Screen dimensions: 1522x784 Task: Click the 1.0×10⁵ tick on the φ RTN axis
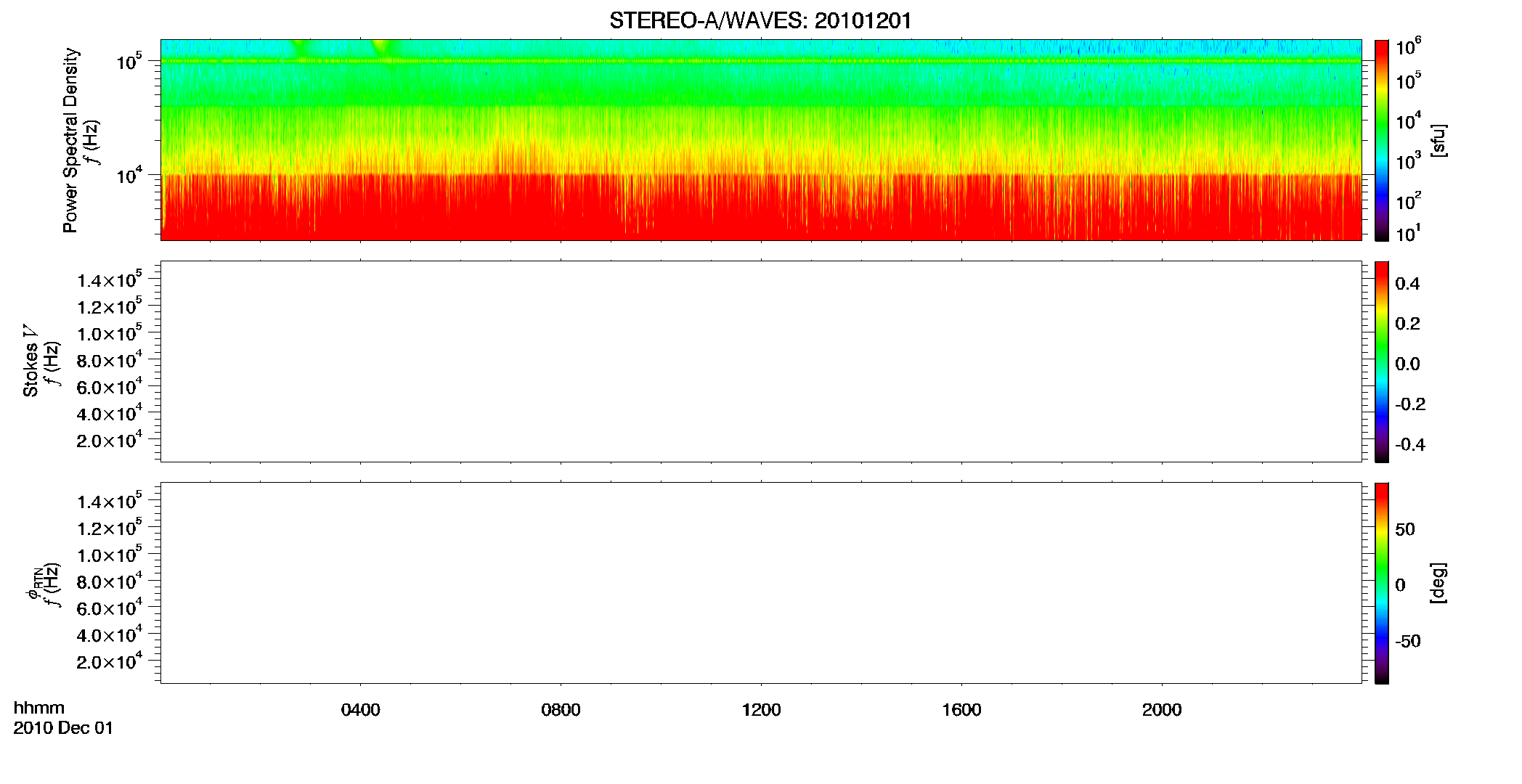click(x=109, y=554)
